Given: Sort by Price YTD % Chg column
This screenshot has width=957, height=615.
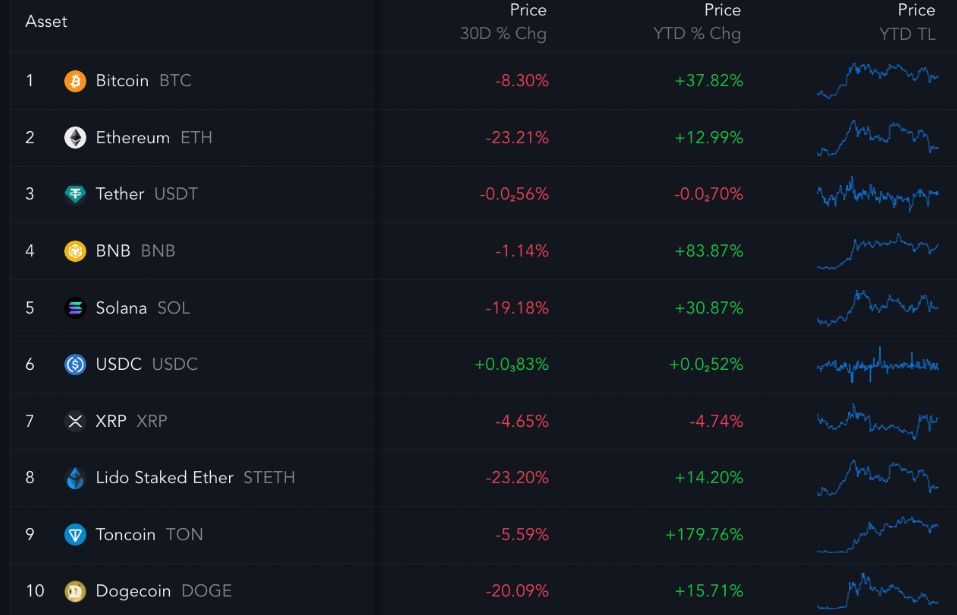Looking at the screenshot, I should pos(698,22).
